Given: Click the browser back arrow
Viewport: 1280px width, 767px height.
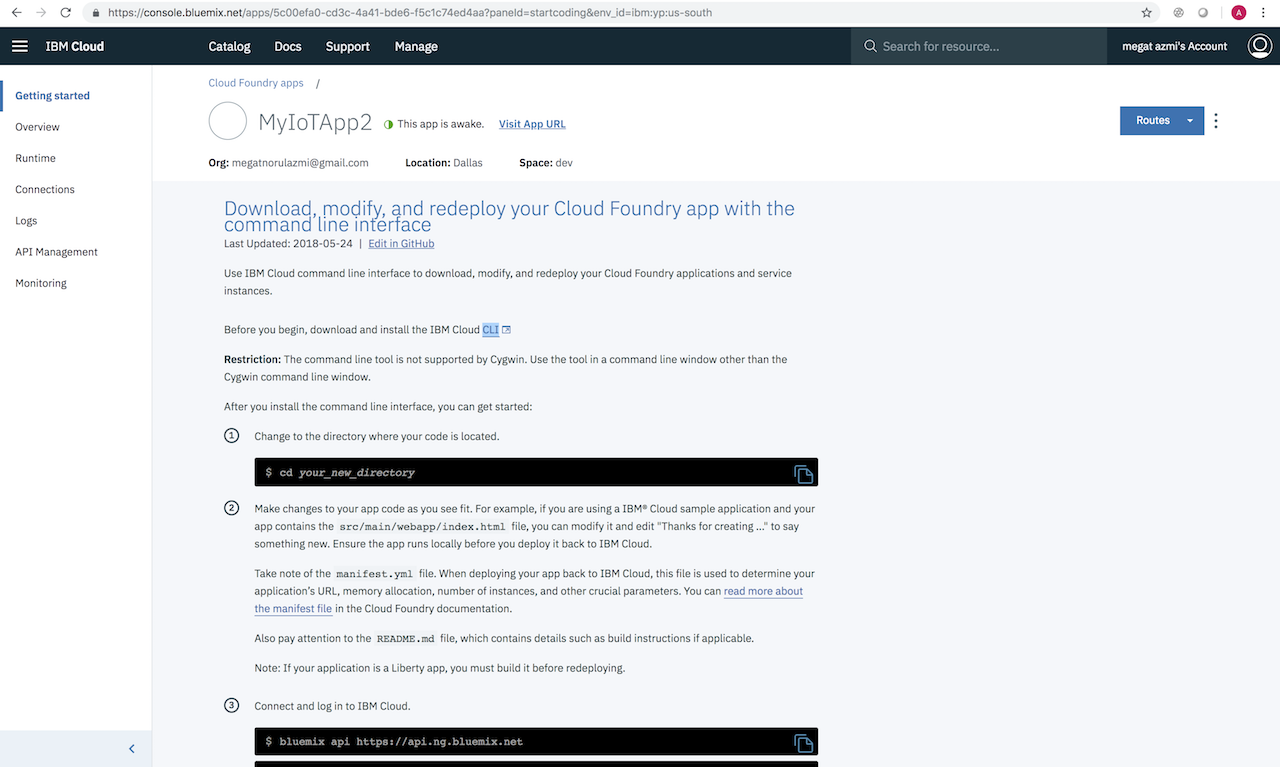Looking at the screenshot, I should [16, 13].
